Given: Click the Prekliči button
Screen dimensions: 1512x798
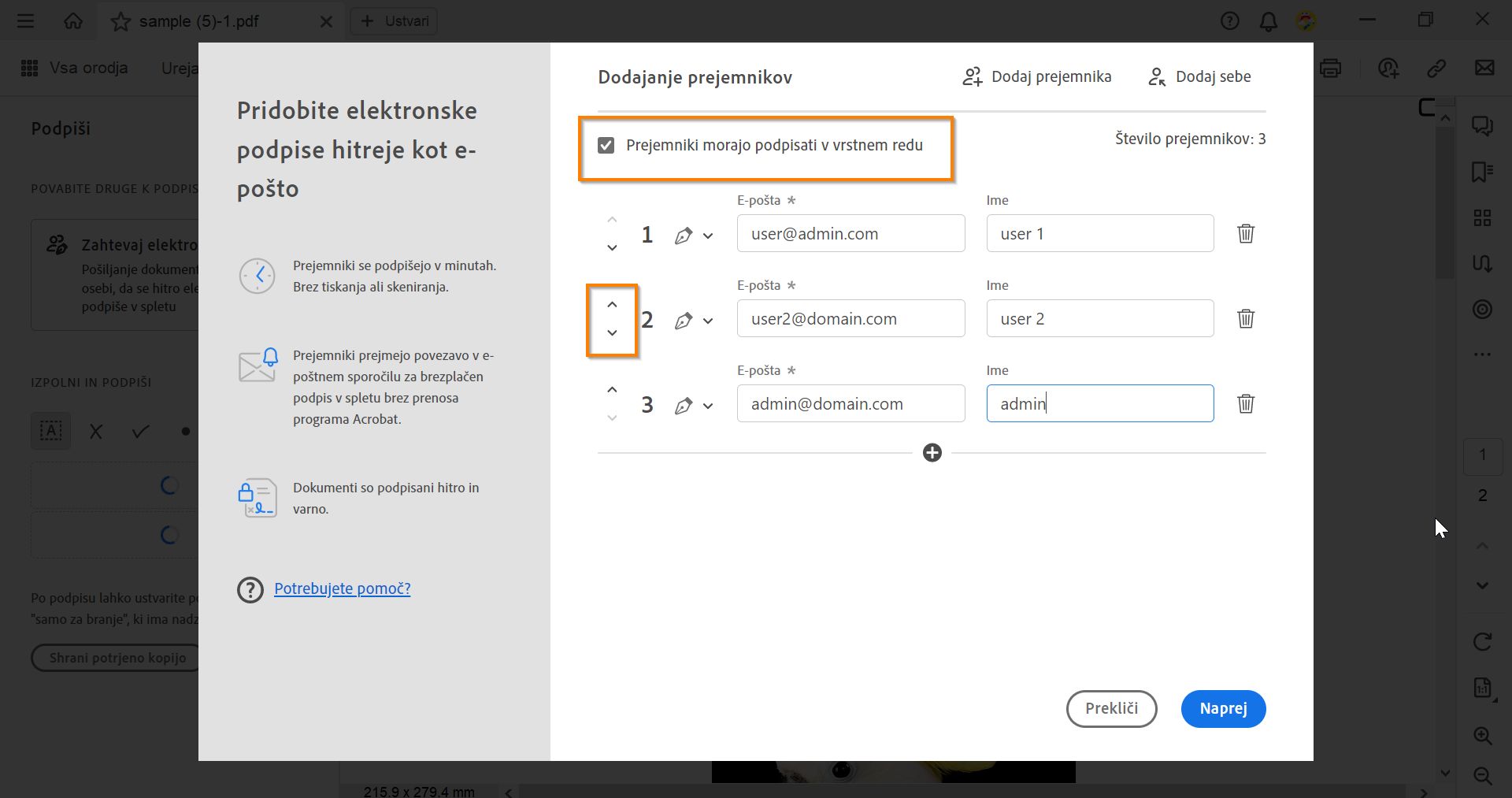Looking at the screenshot, I should (1112, 708).
